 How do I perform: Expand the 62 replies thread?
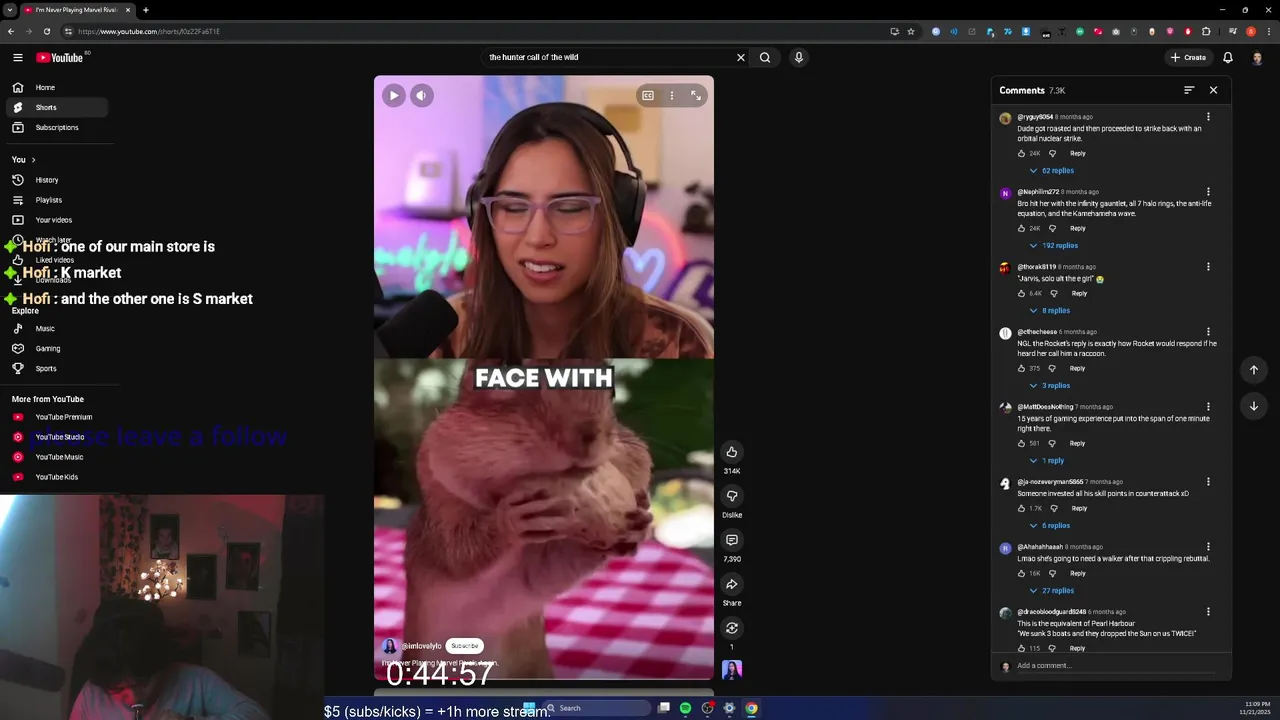tap(1052, 171)
